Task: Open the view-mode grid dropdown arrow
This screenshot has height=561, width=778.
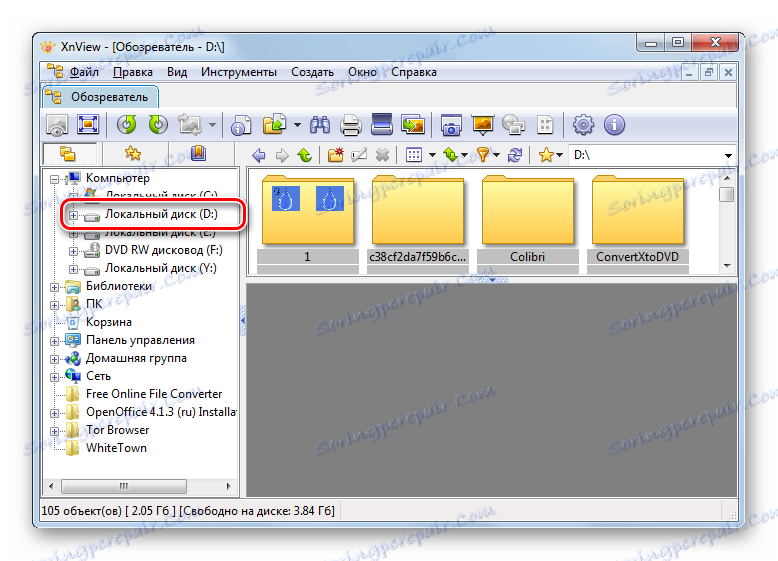Action: (432, 155)
